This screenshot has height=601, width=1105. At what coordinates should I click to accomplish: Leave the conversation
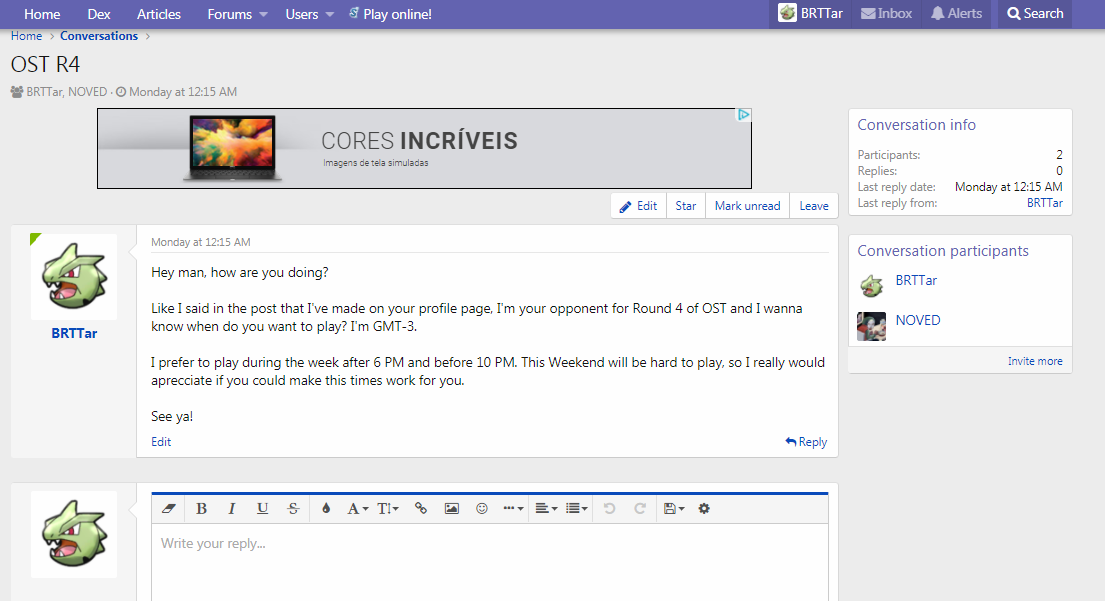point(814,206)
